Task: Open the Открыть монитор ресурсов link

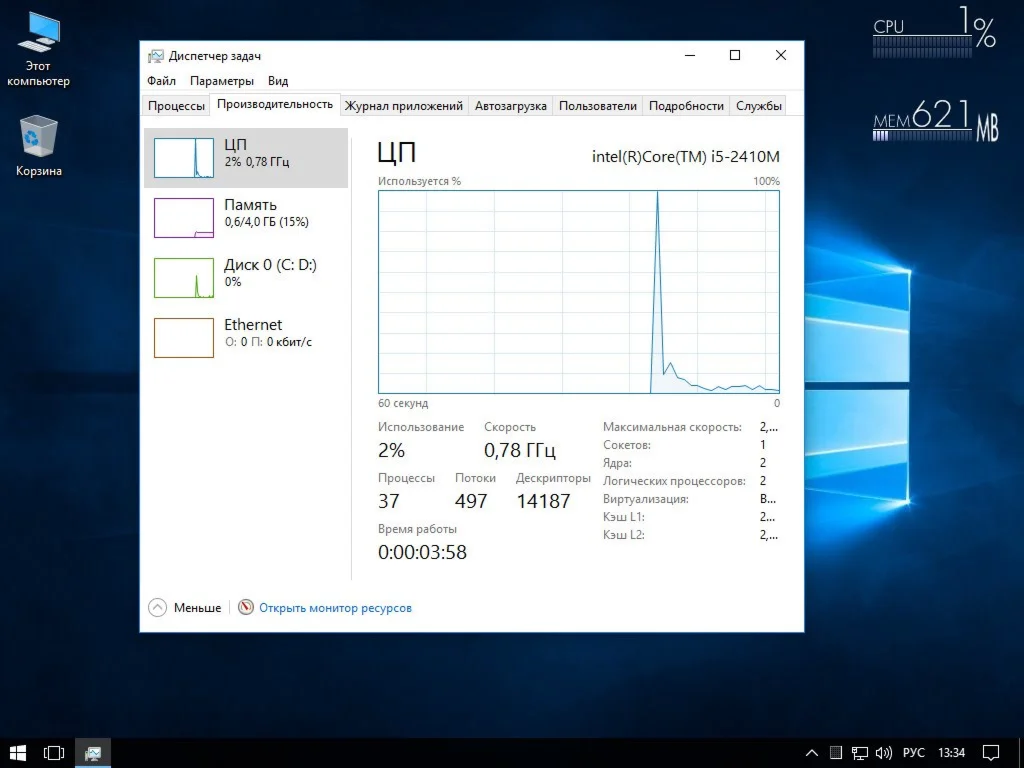Action: (x=335, y=608)
